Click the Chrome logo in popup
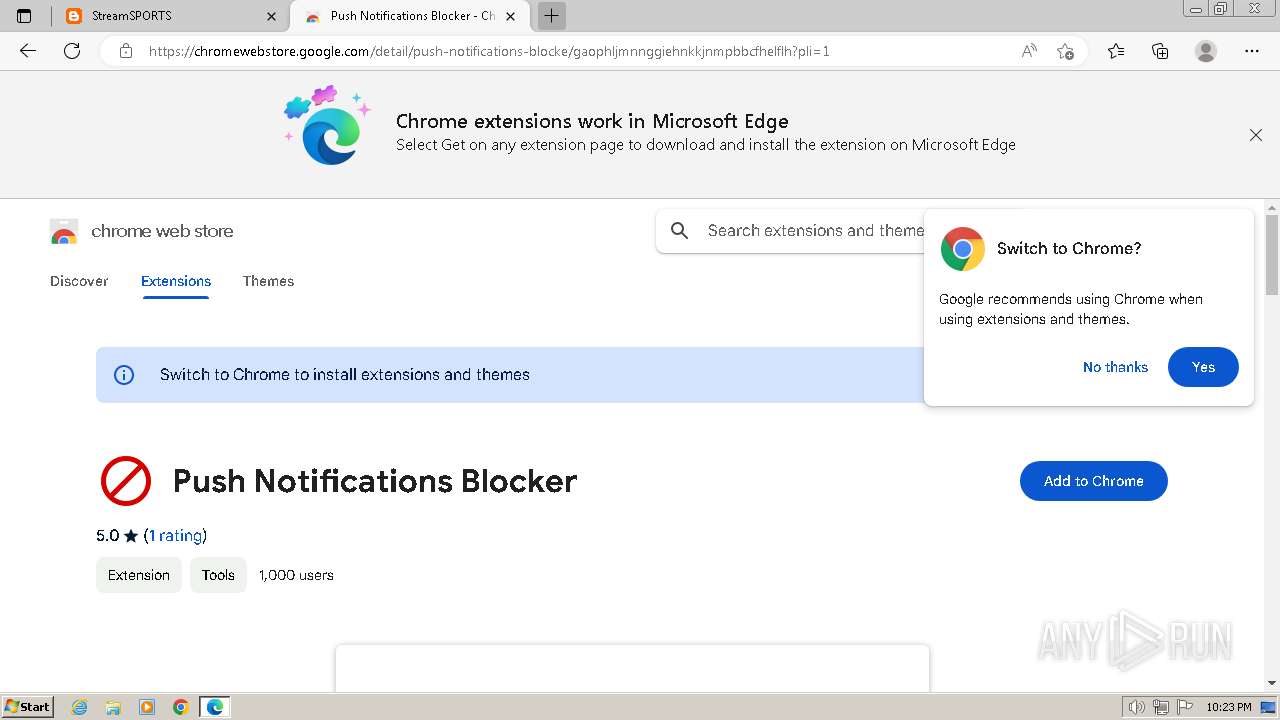The image size is (1280, 720). (962, 249)
